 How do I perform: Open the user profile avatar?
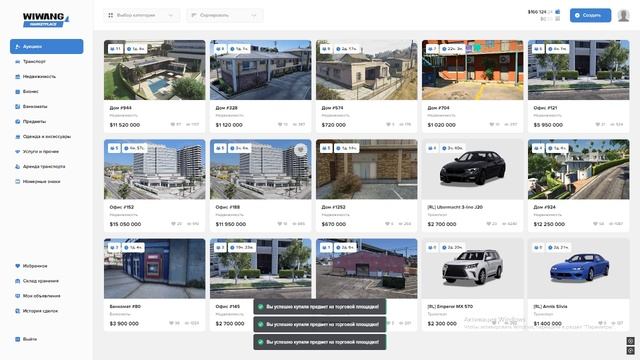pos(623,16)
